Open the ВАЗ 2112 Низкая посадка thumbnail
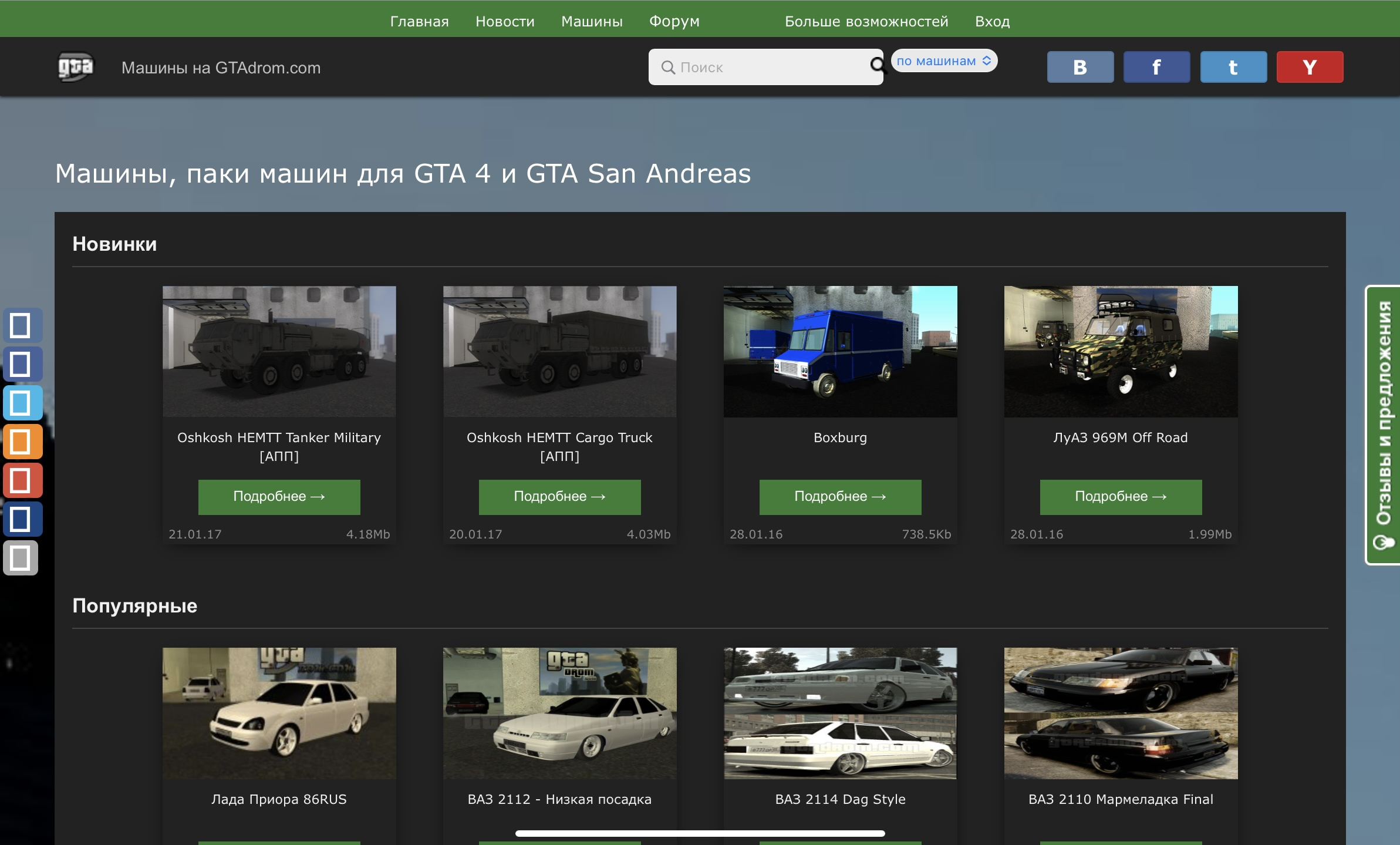The height and width of the screenshot is (845, 1400). (559, 713)
